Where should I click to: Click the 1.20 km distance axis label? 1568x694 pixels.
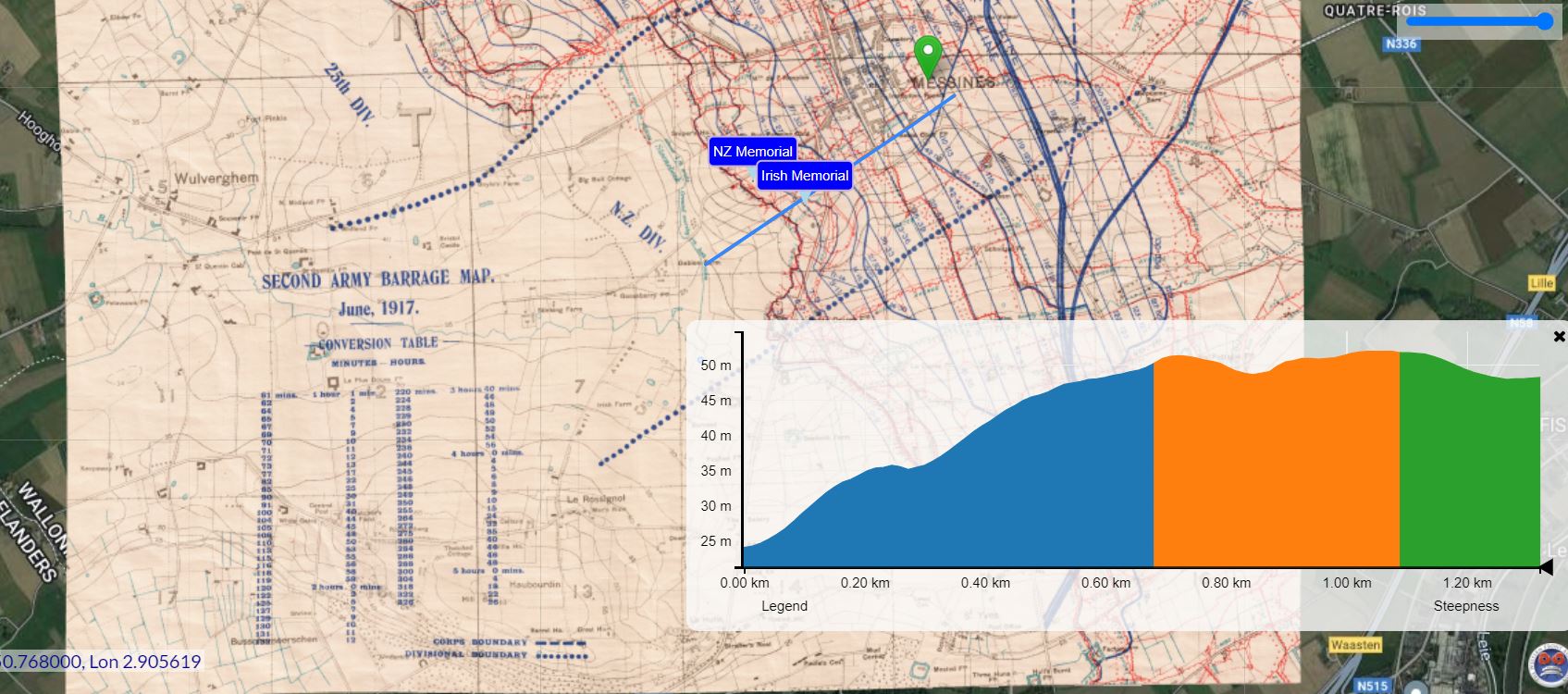point(1467,583)
